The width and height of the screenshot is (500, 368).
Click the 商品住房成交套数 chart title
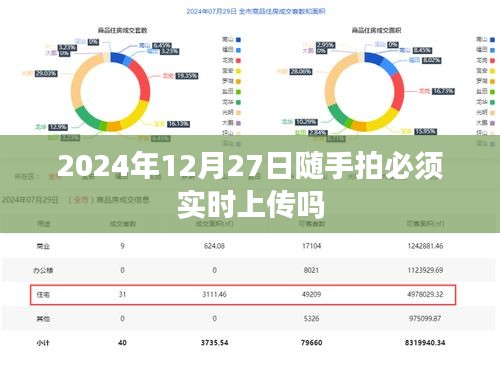tap(122, 30)
